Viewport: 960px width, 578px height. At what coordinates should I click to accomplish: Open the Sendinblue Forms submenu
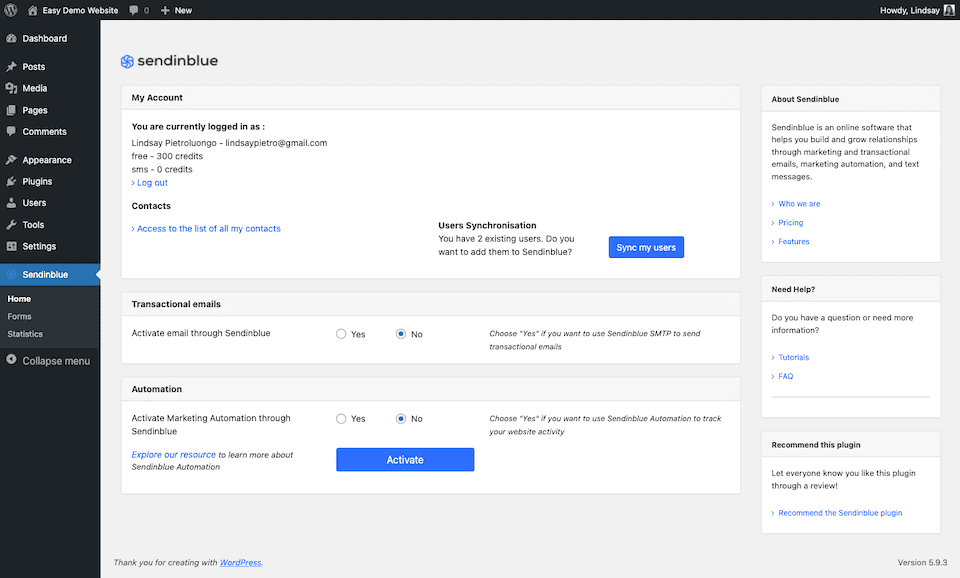tap(19, 317)
